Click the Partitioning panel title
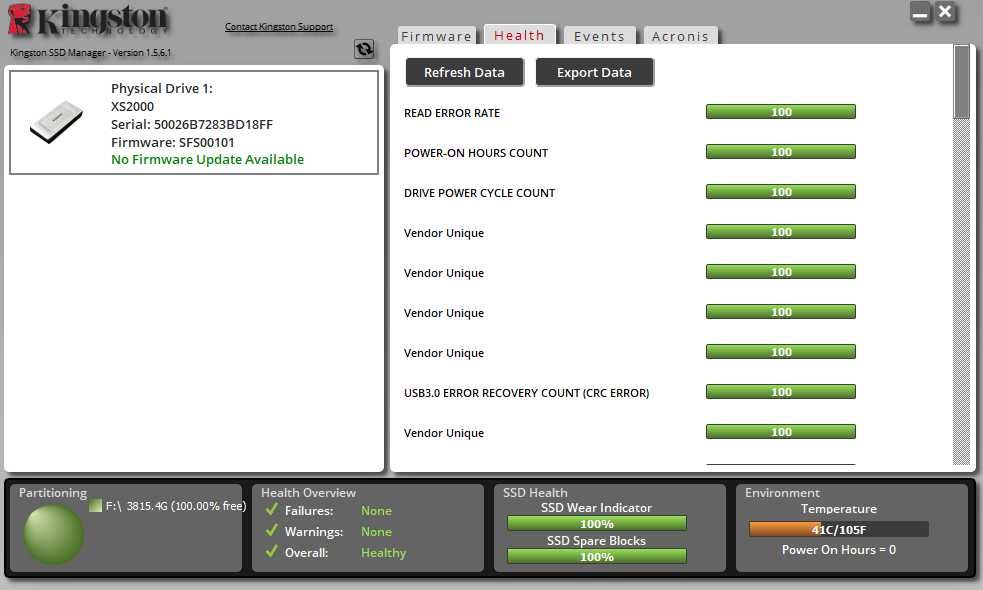Screen dimensions: 983x590 click(x=53, y=493)
